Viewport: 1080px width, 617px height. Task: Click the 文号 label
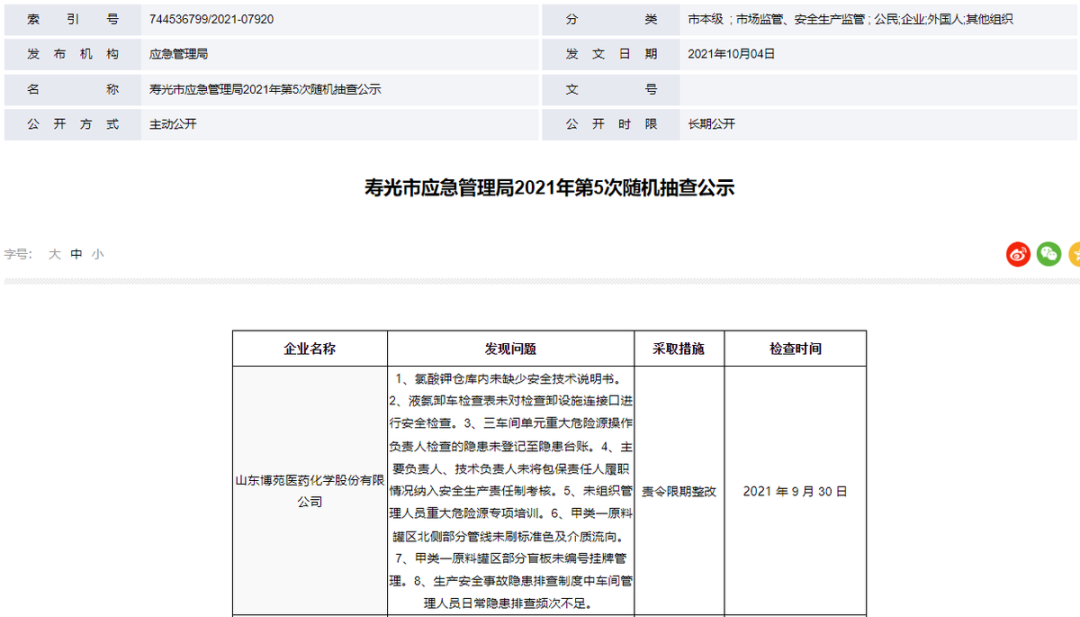(x=612, y=90)
